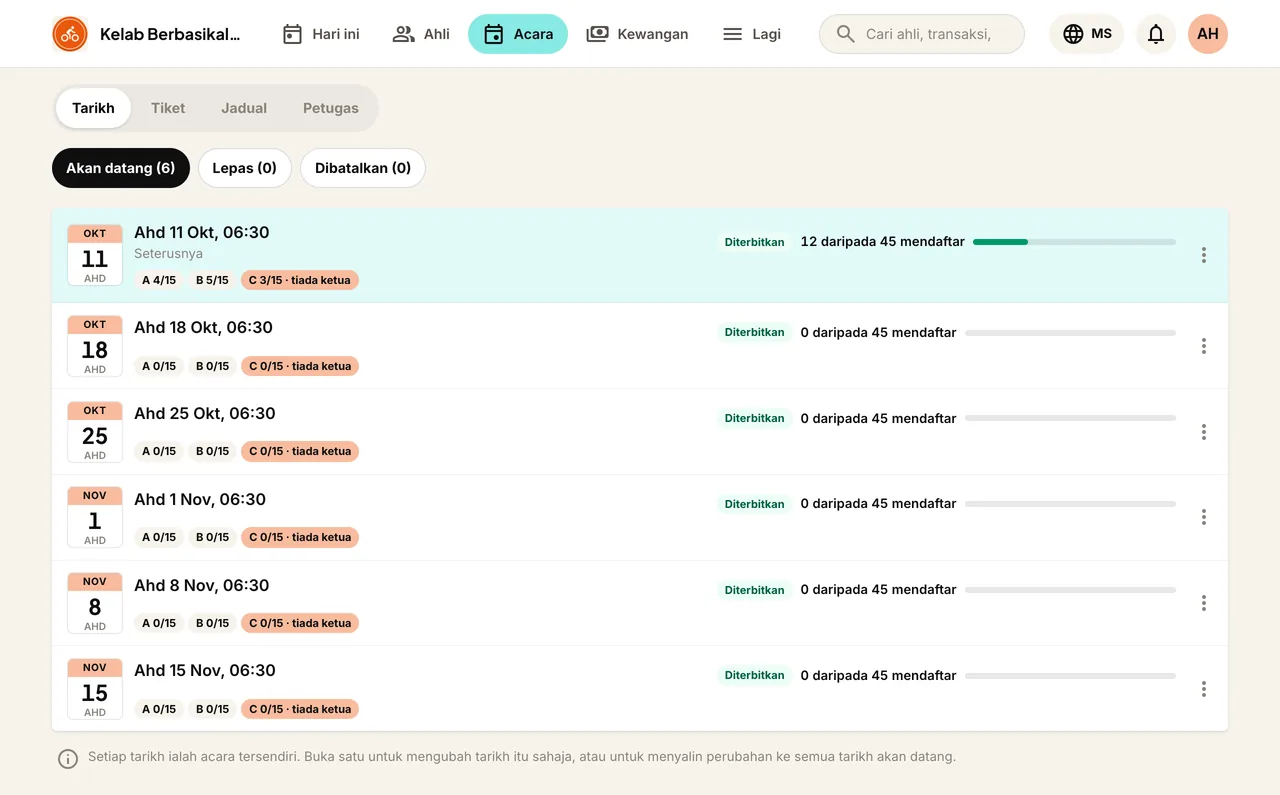Click the orange bicycle club logo
This screenshot has width=1280, height=795.
70,34
